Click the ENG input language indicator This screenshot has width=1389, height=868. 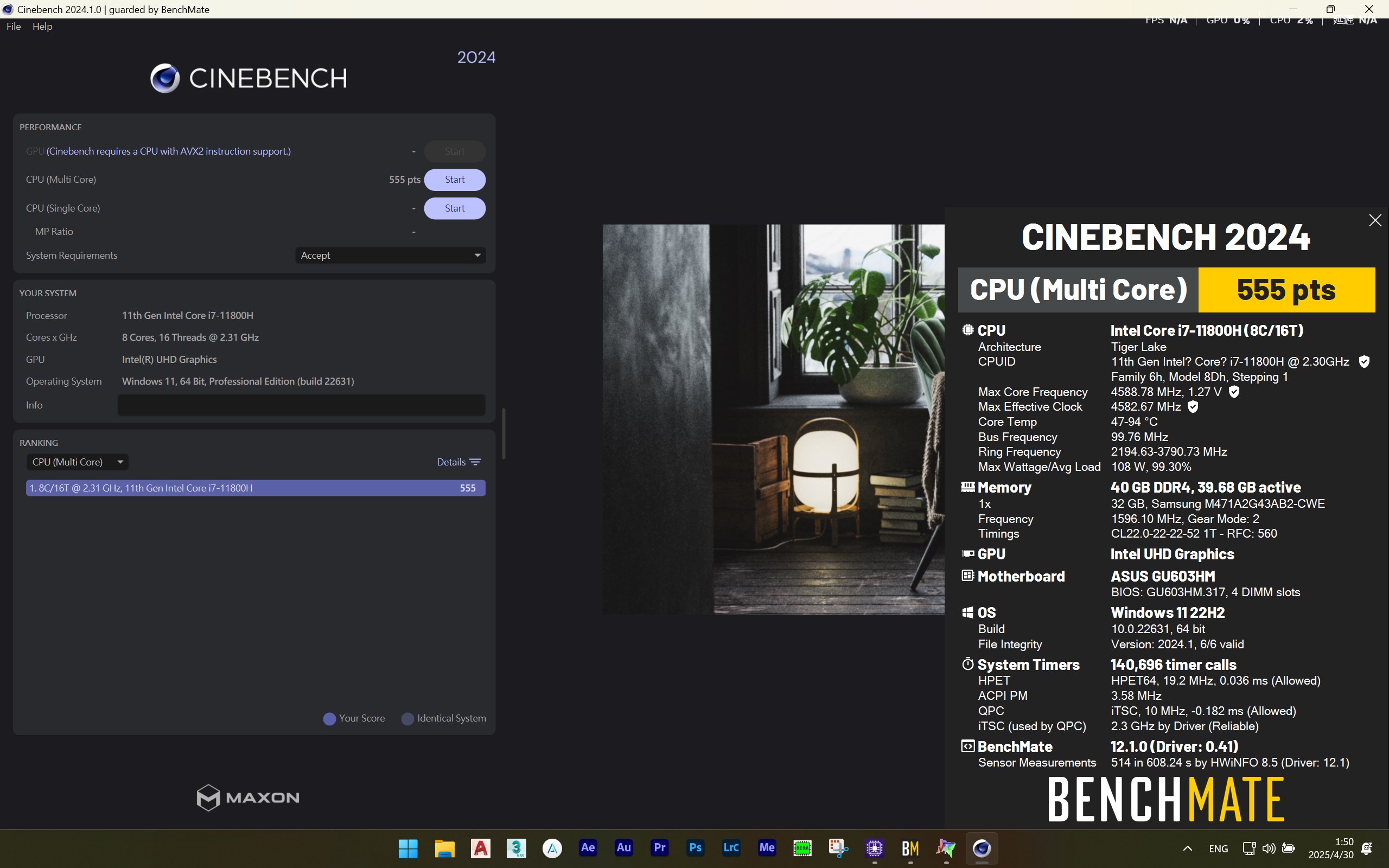point(1218,848)
